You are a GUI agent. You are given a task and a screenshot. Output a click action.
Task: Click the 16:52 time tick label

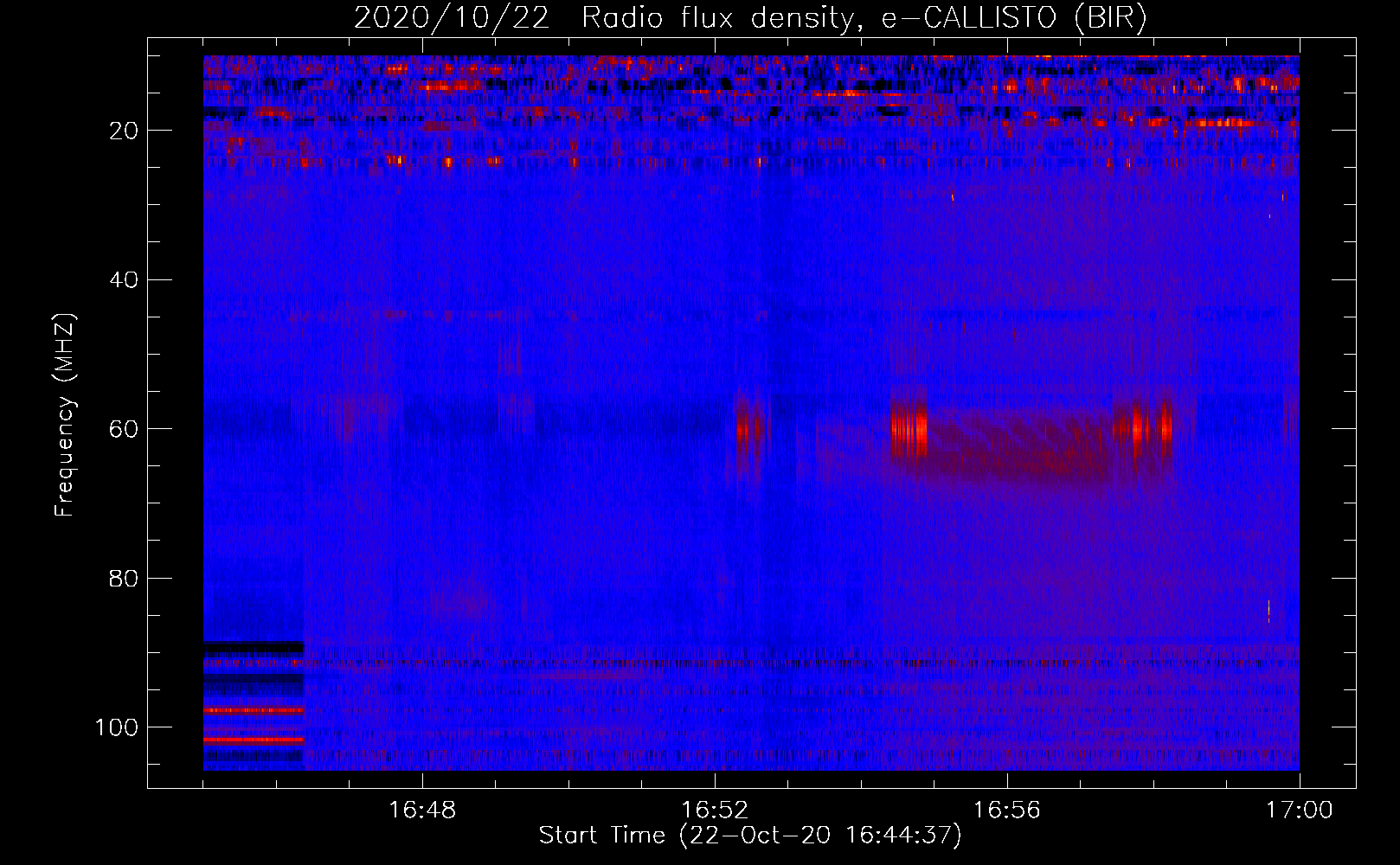714,811
